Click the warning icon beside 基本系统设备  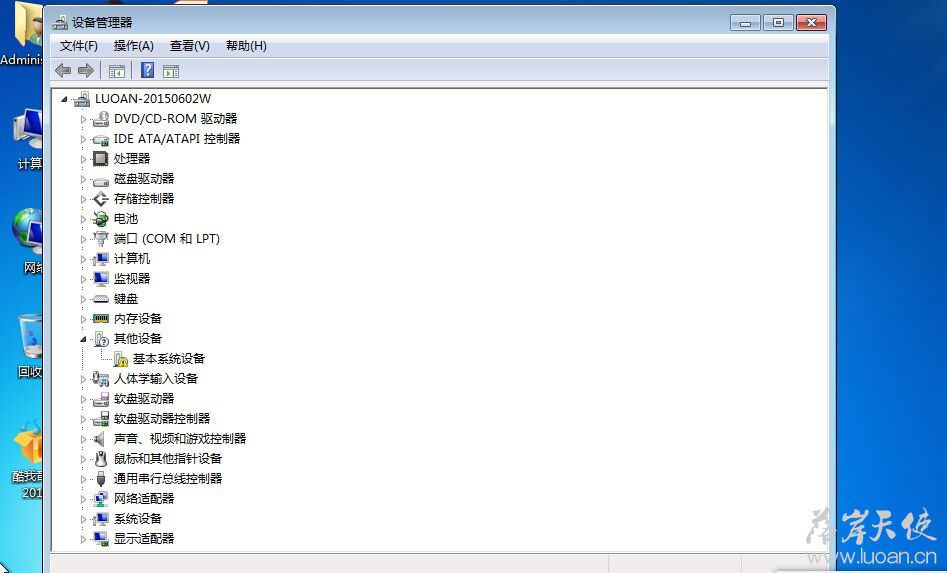pyautogui.click(x=121, y=359)
